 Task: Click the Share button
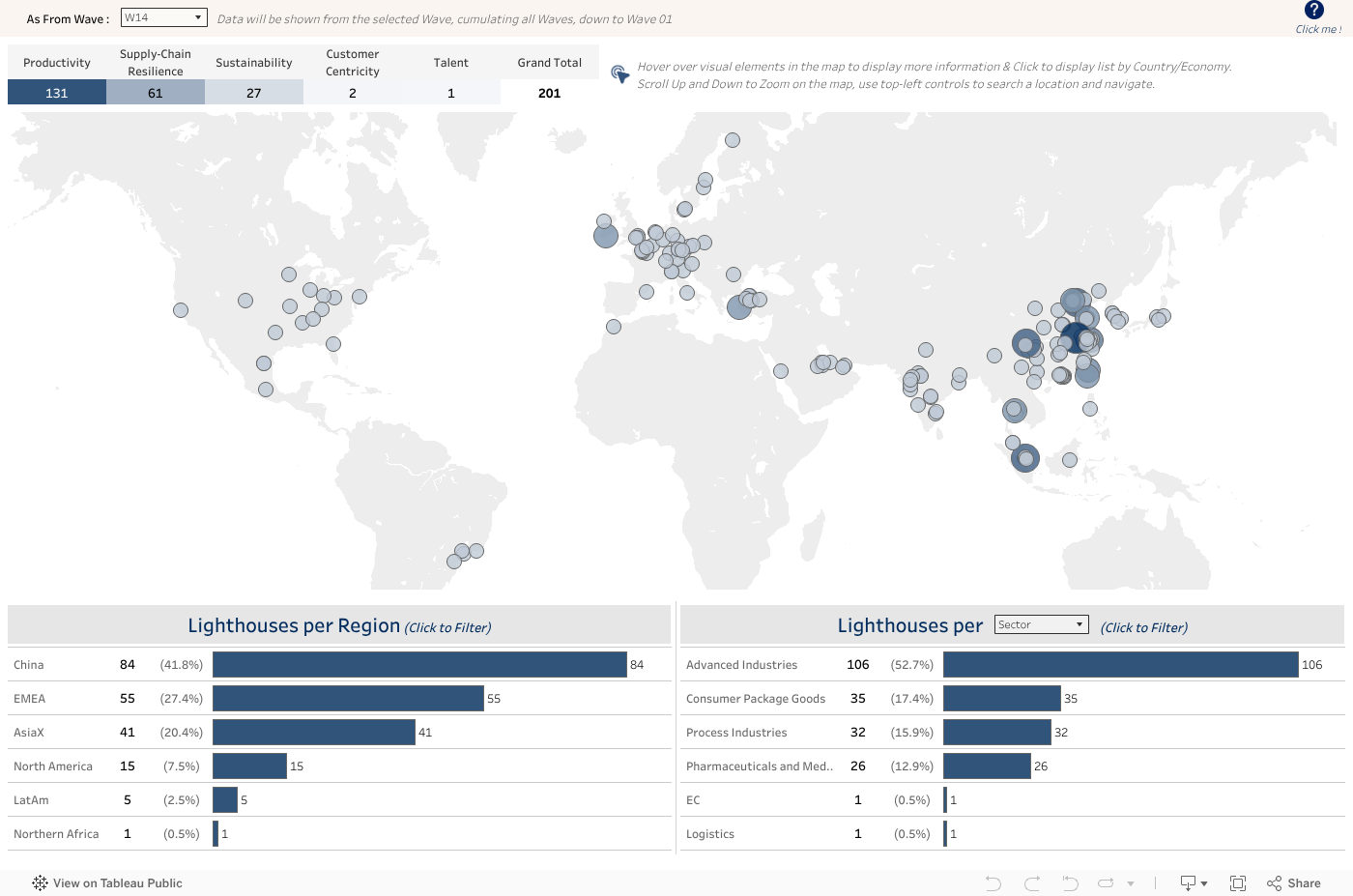(1293, 883)
